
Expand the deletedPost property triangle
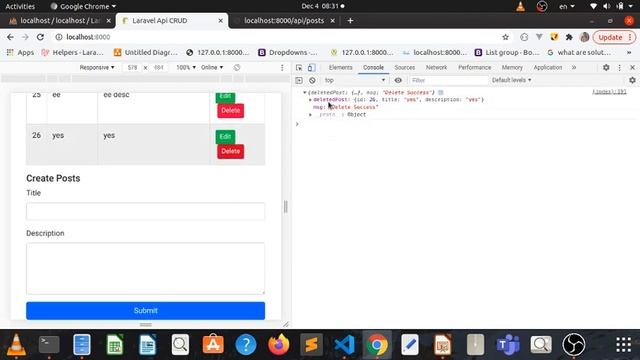pyautogui.click(x=310, y=100)
